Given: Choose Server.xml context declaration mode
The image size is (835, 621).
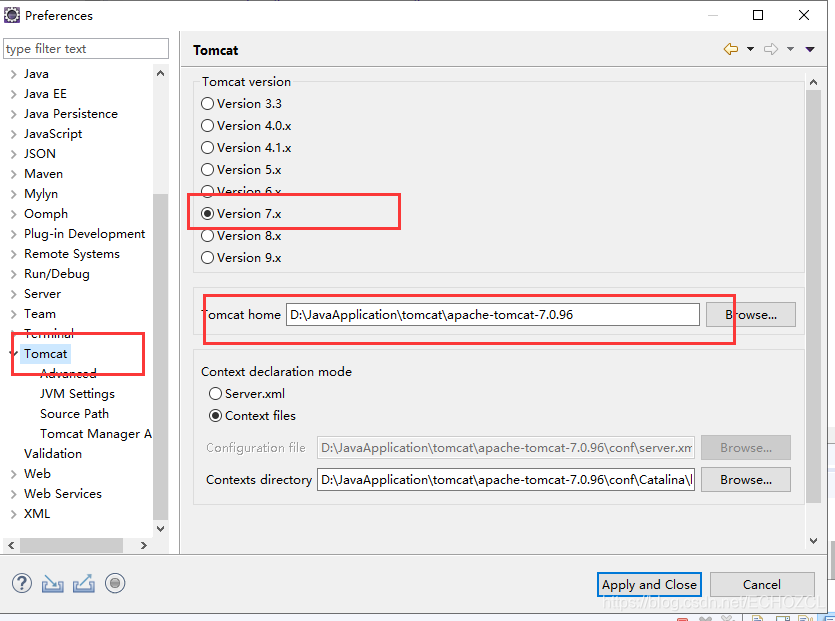Looking at the screenshot, I should point(215,394).
